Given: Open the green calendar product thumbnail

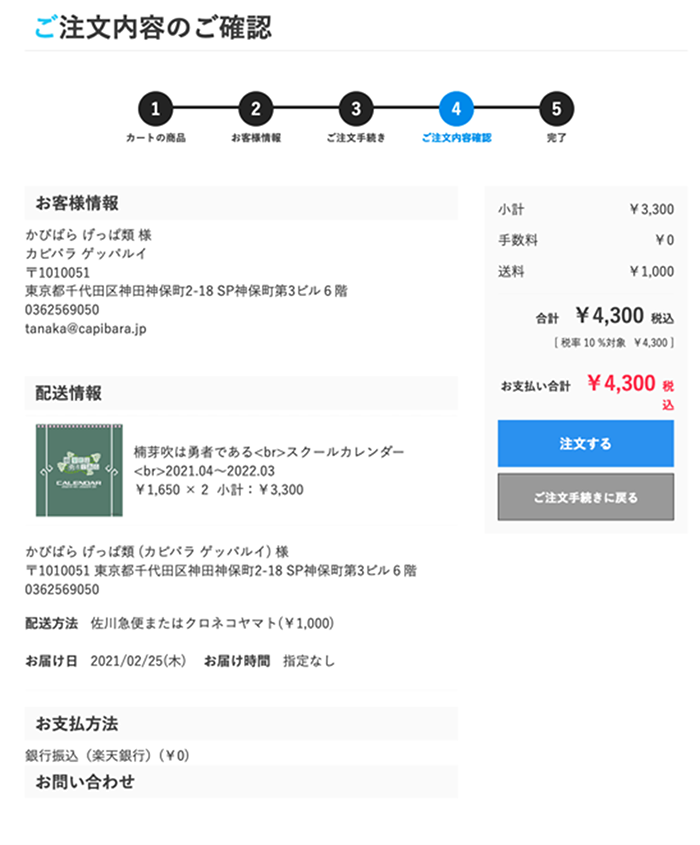Looking at the screenshot, I should (x=79, y=470).
